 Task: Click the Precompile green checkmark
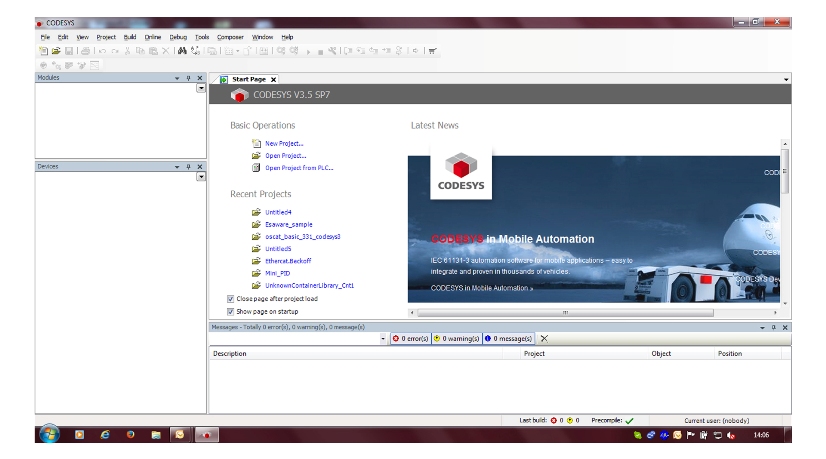click(630, 421)
